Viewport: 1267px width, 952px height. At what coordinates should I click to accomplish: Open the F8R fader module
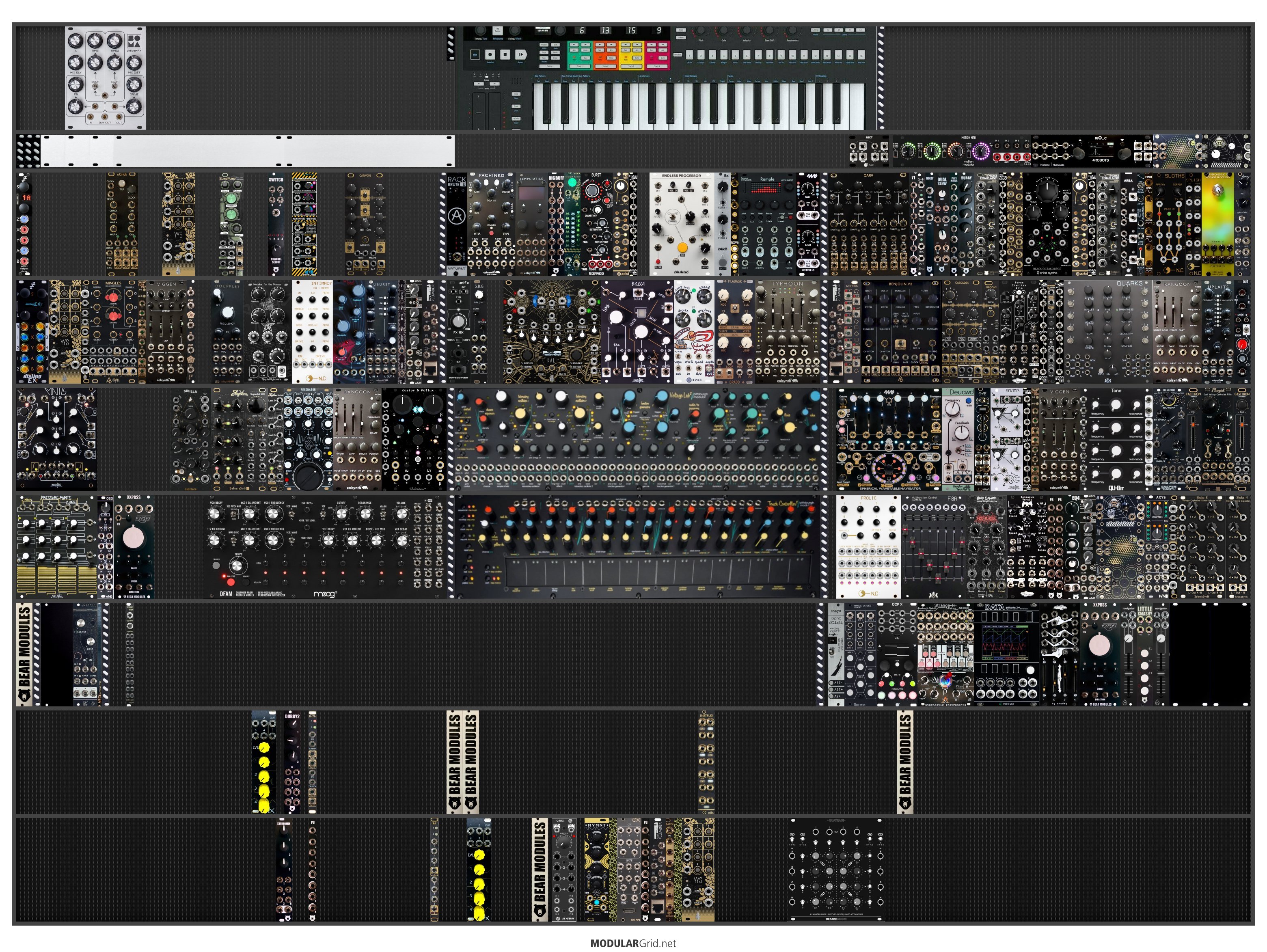click(x=934, y=547)
